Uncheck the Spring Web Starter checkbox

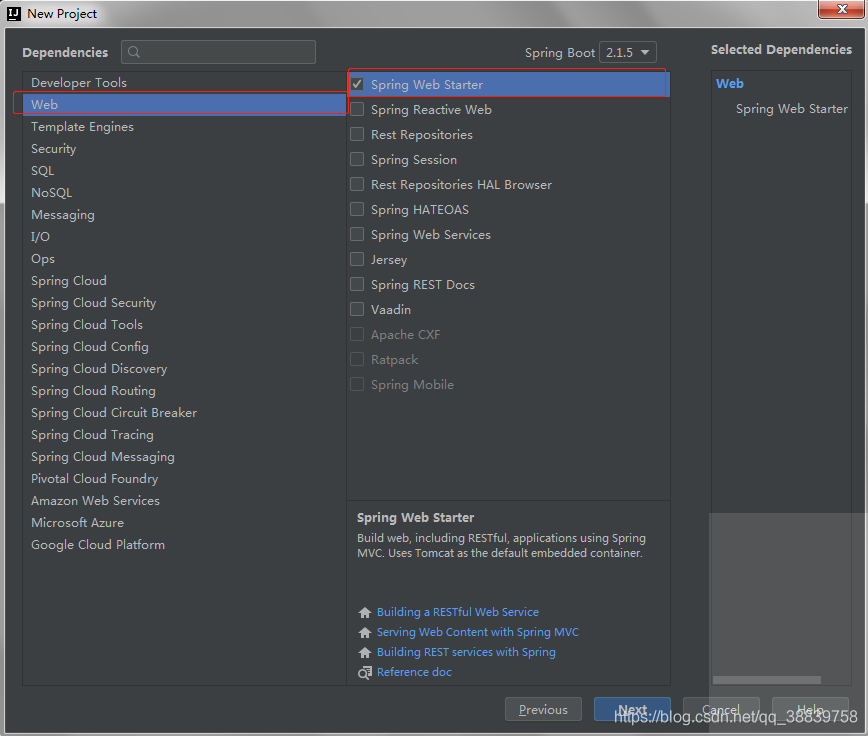click(x=357, y=84)
